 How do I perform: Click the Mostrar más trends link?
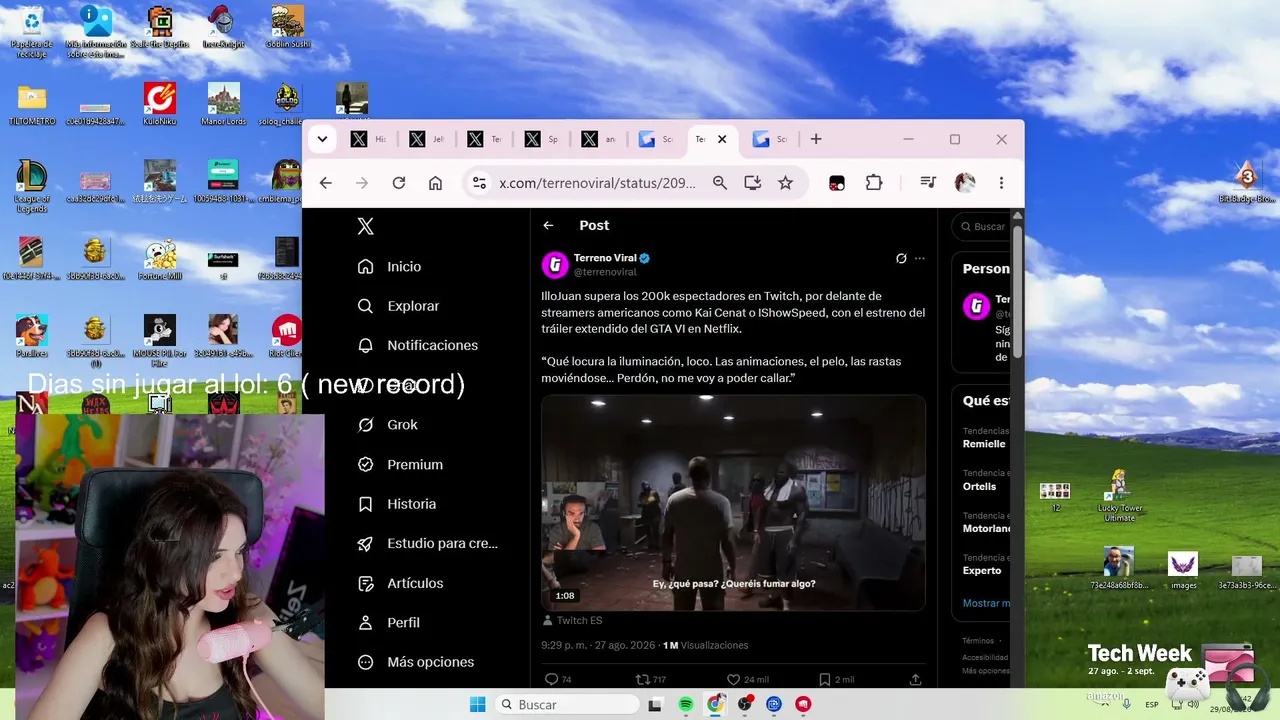[986, 603]
